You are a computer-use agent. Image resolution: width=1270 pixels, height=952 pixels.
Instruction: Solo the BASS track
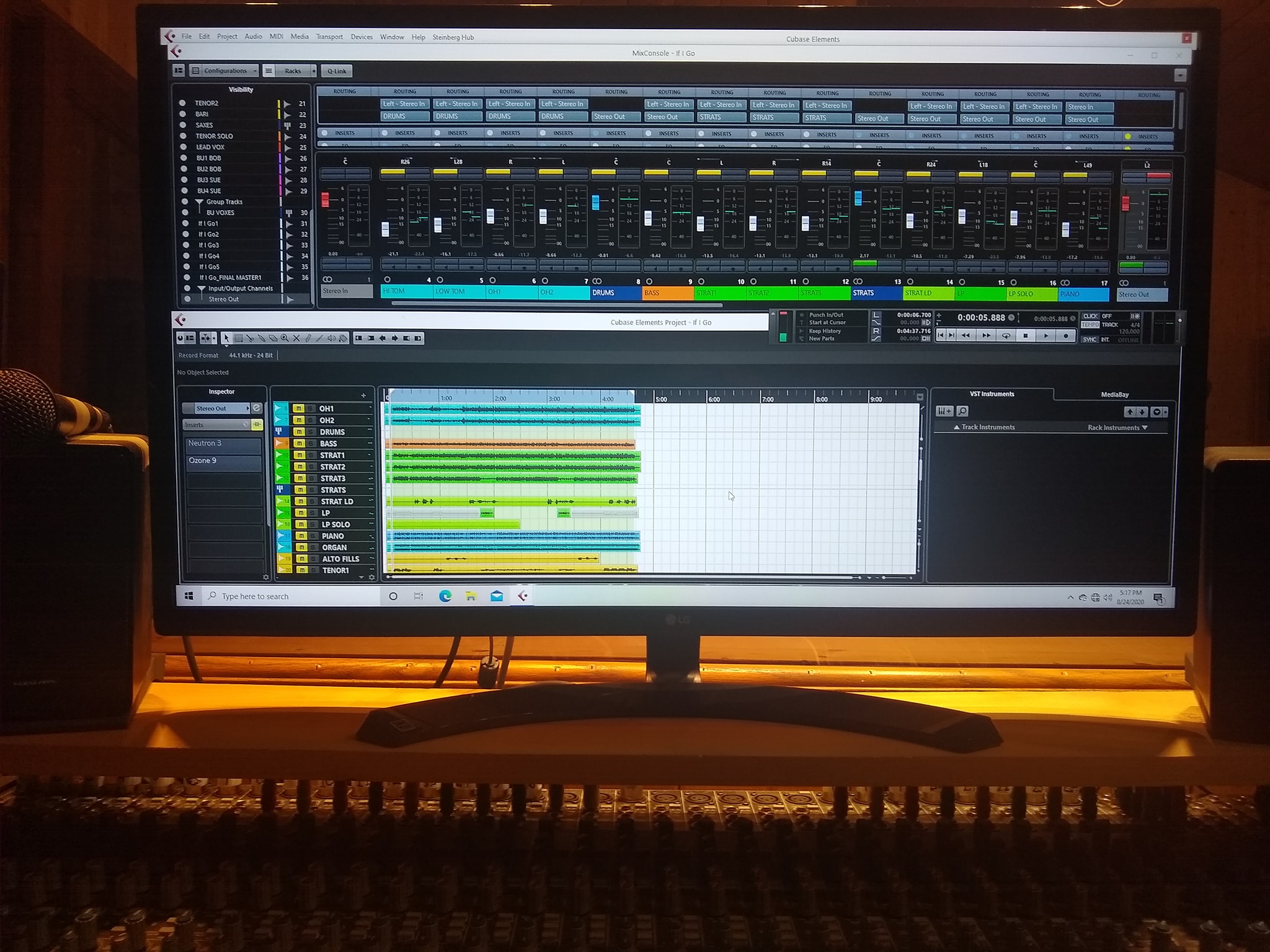[x=311, y=443]
